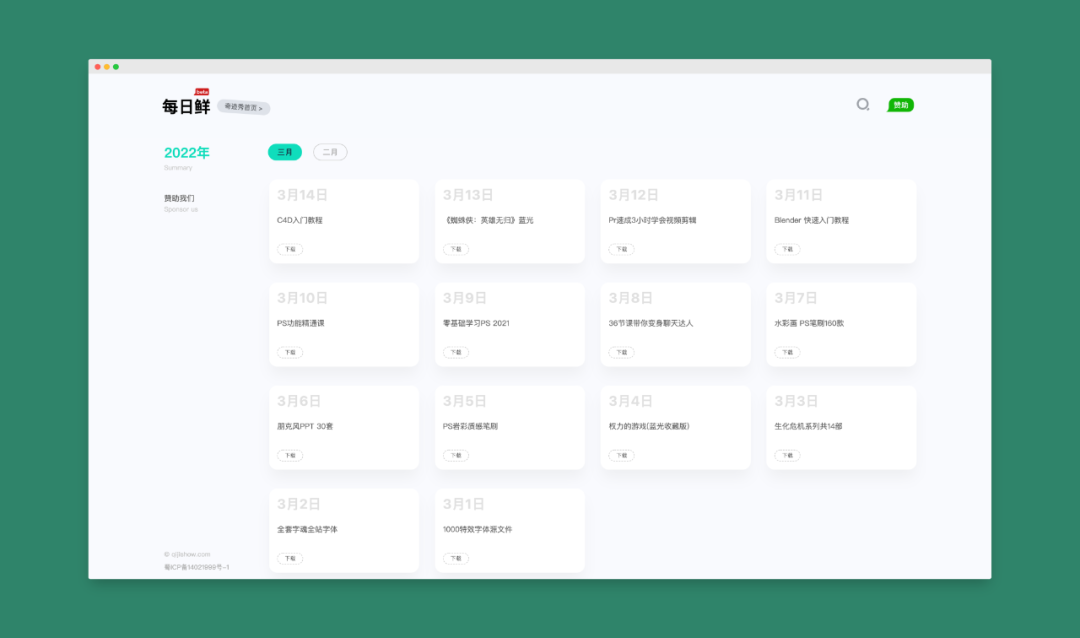Click the green maximize window dot
Screen dimensions: 1080x638
116,67
